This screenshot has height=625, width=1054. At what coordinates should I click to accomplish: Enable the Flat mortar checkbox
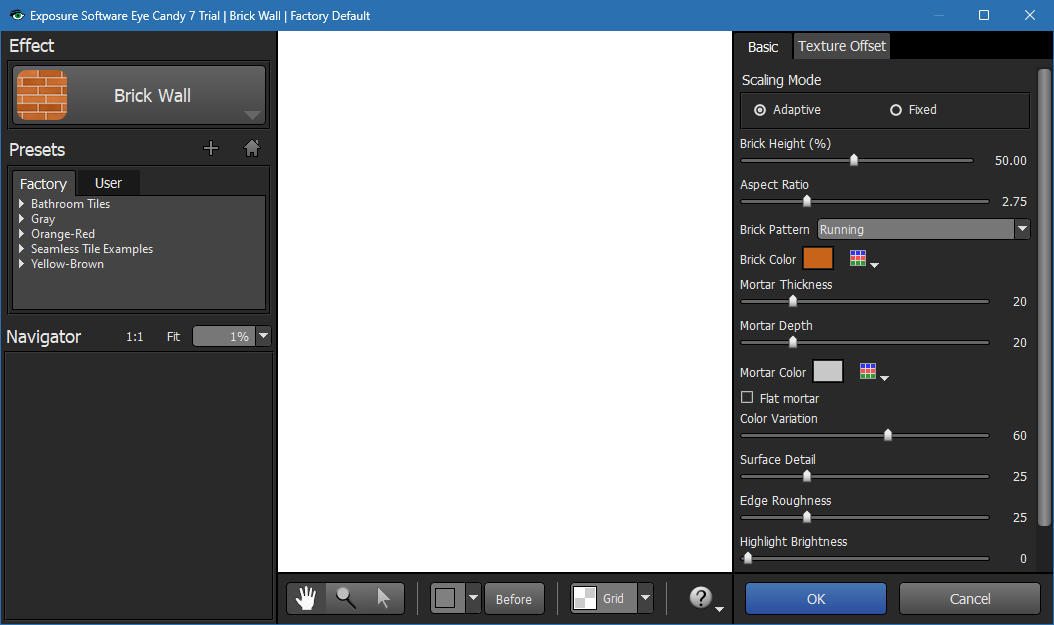click(x=747, y=398)
